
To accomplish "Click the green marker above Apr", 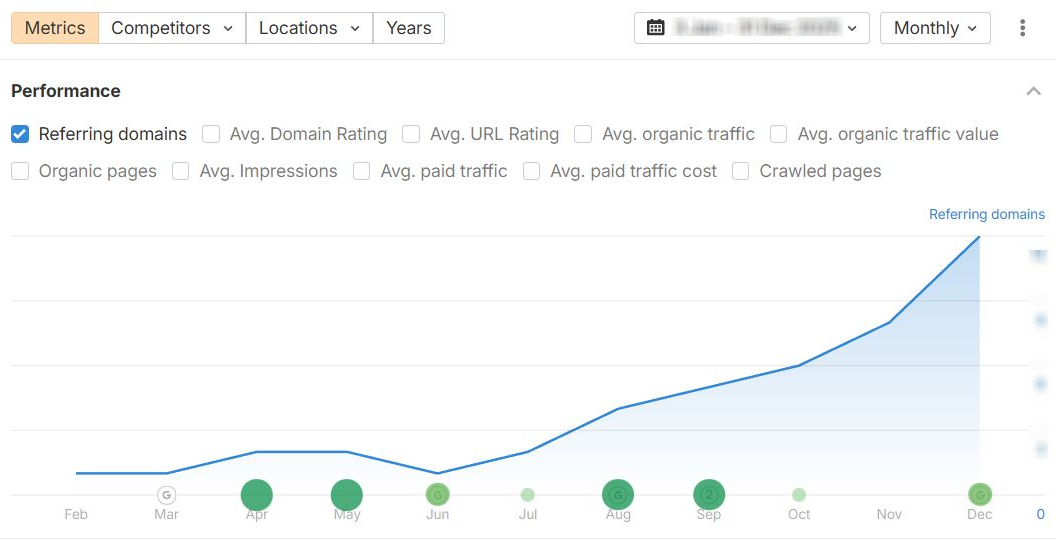I will tap(257, 495).
